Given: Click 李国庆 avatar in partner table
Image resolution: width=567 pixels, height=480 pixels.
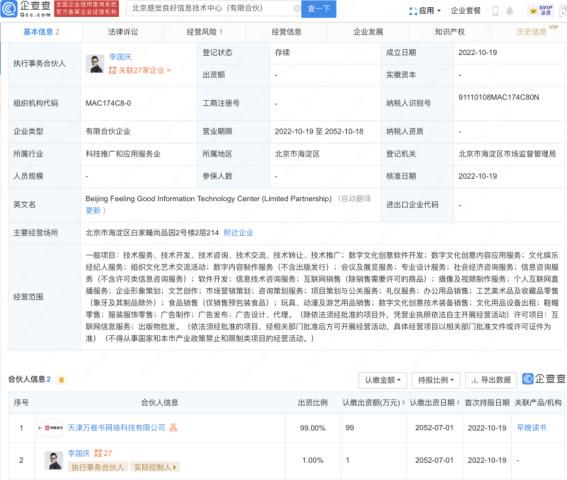Looking at the screenshot, I should tap(54, 460).
